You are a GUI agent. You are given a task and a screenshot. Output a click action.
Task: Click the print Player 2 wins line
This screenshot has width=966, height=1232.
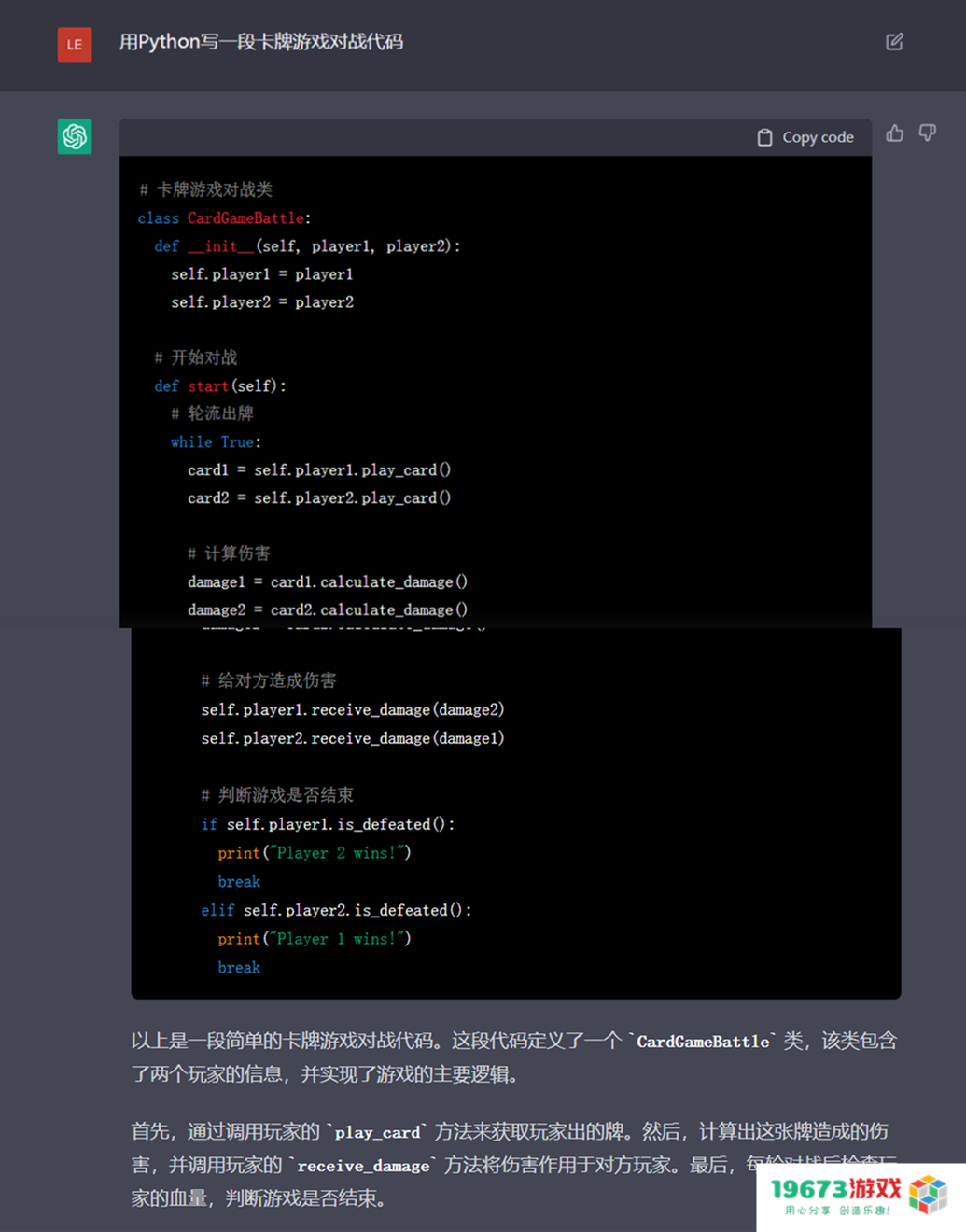coord(314,853)
